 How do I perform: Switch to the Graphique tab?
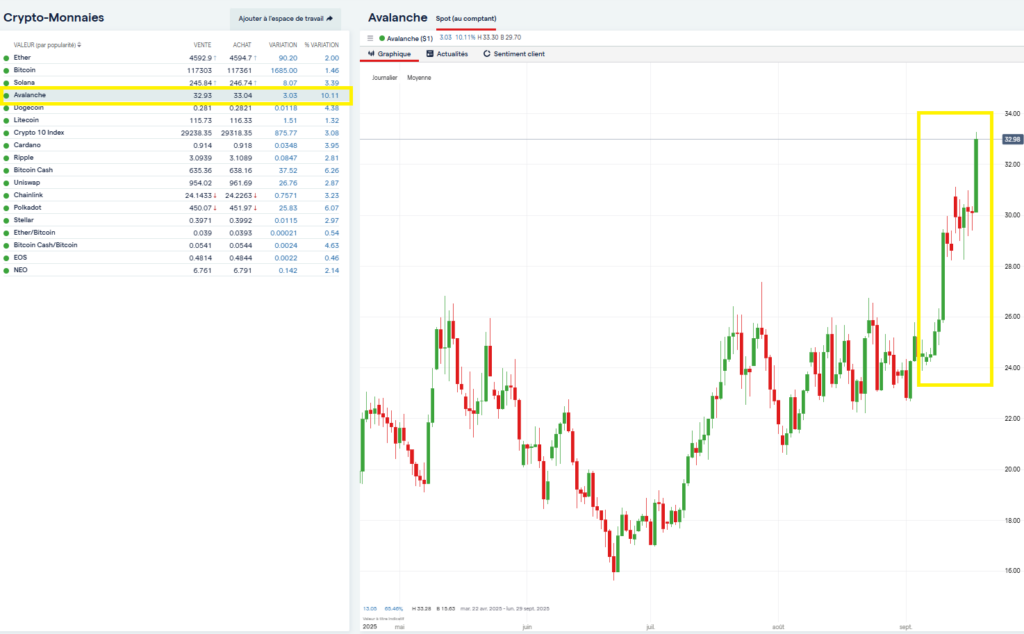coord(389,54)
